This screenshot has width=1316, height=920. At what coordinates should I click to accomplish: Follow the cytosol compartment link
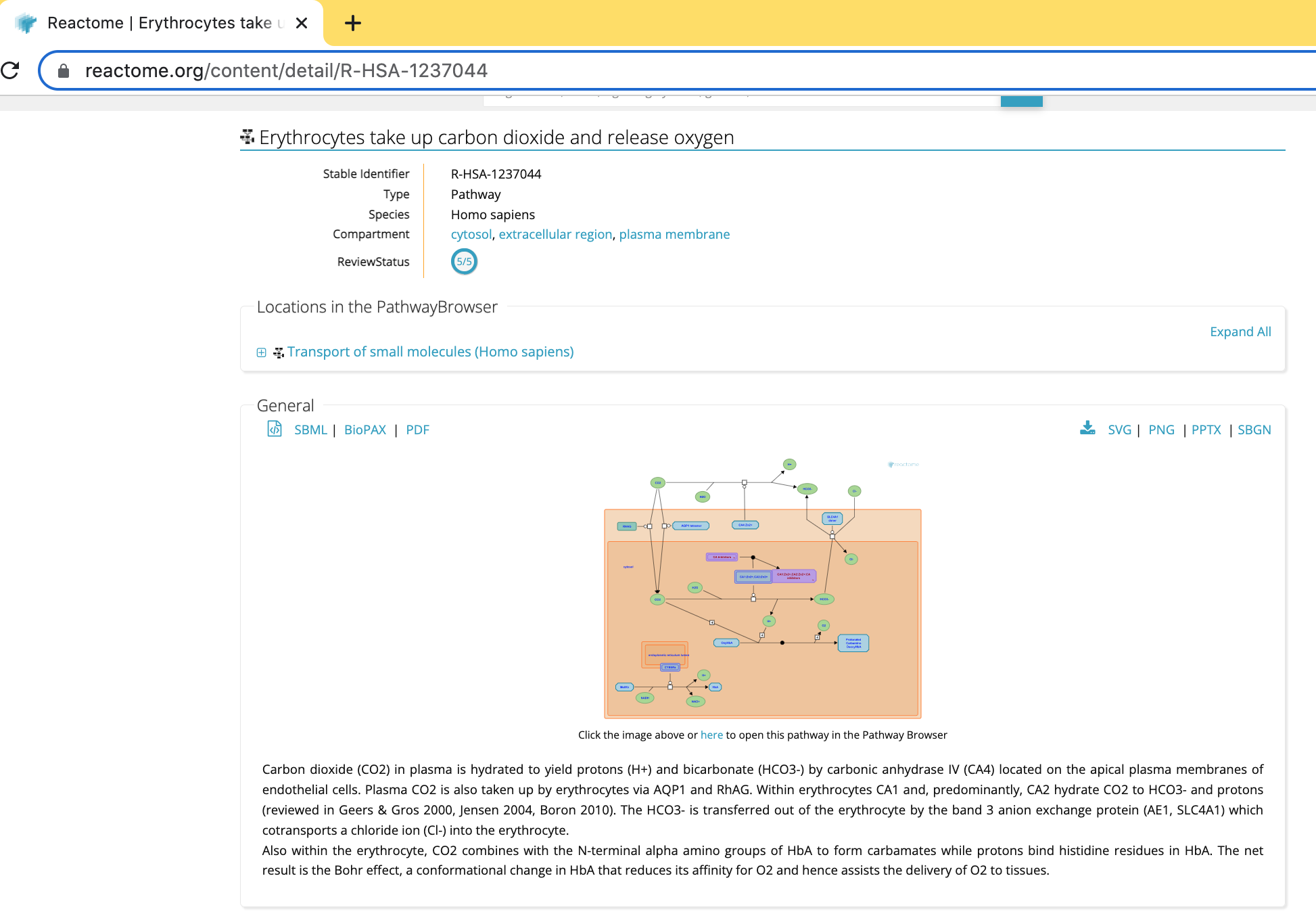[x=471, y=234]
